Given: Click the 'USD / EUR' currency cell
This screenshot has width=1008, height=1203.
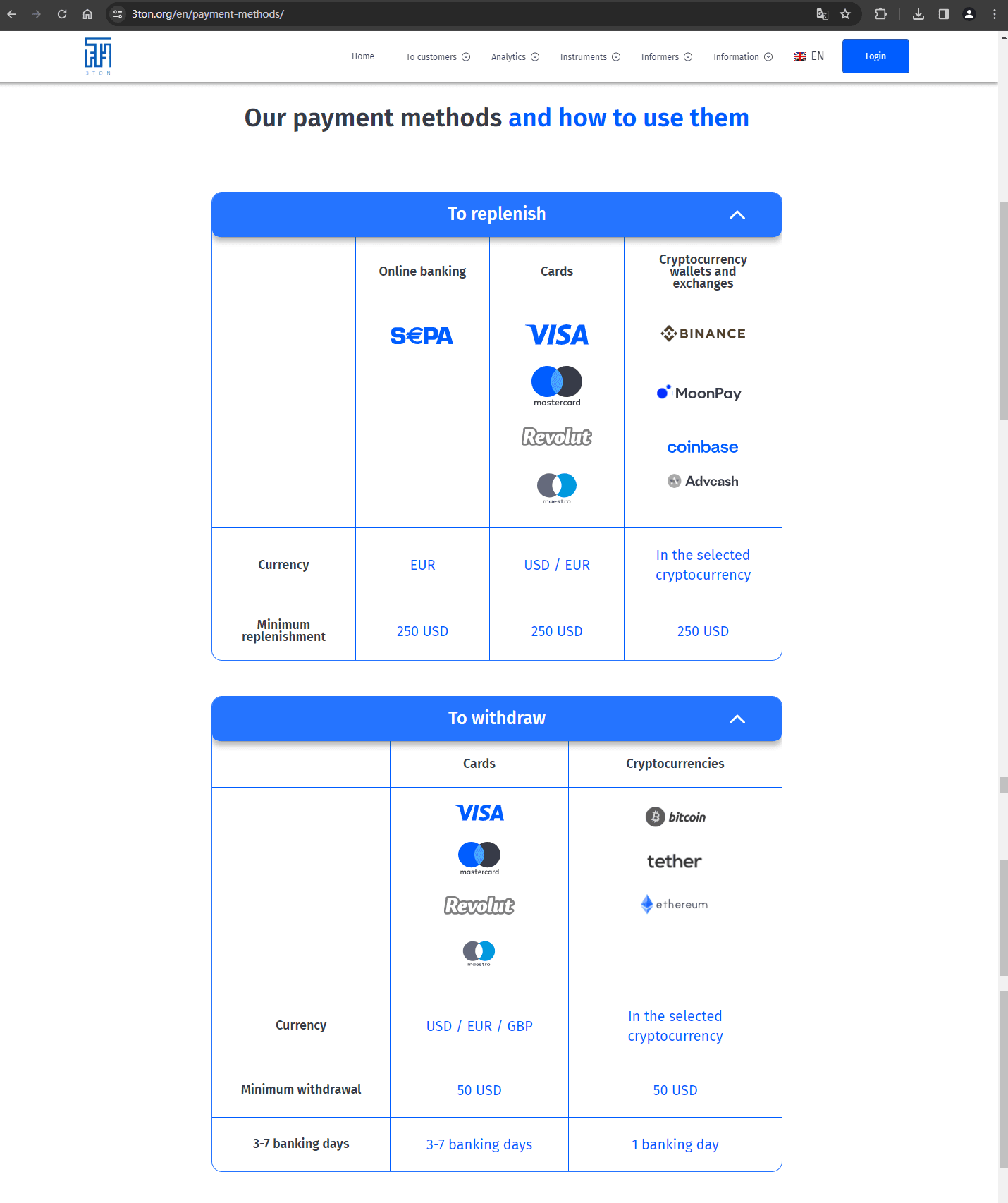Looking at the screenshot, I should point(557,565).
